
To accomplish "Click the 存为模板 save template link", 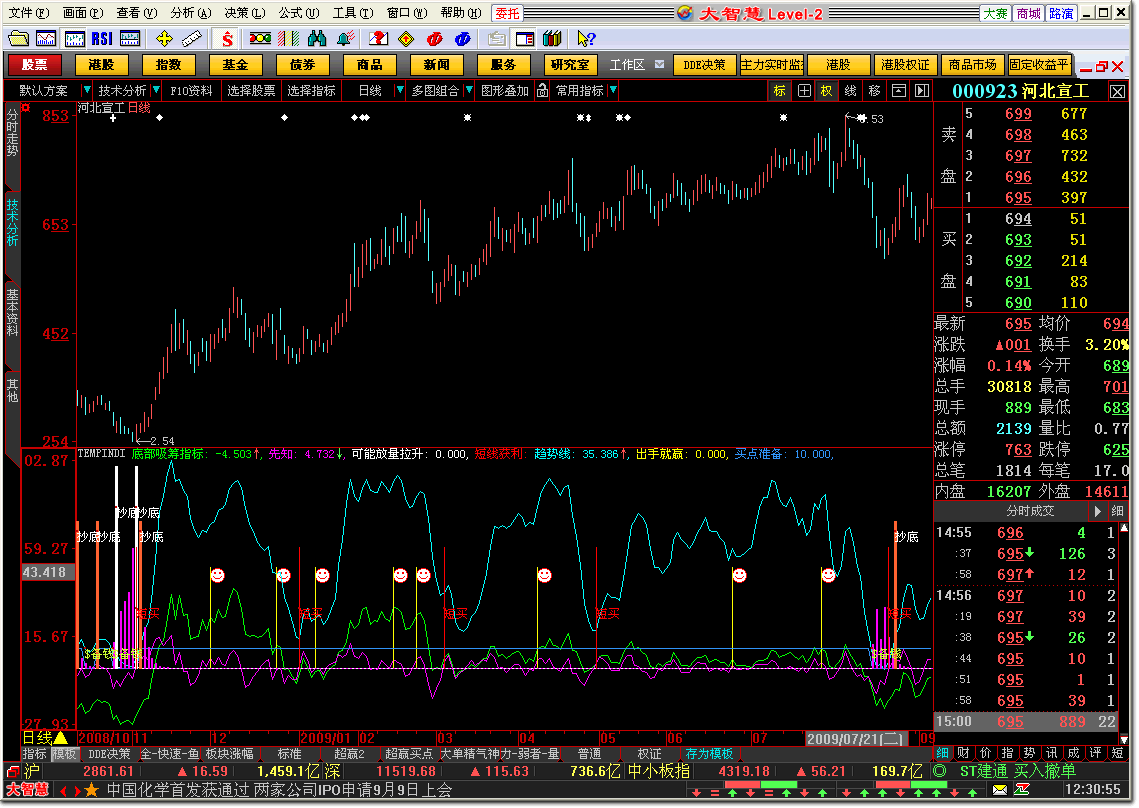I will [x=709, y=754].
